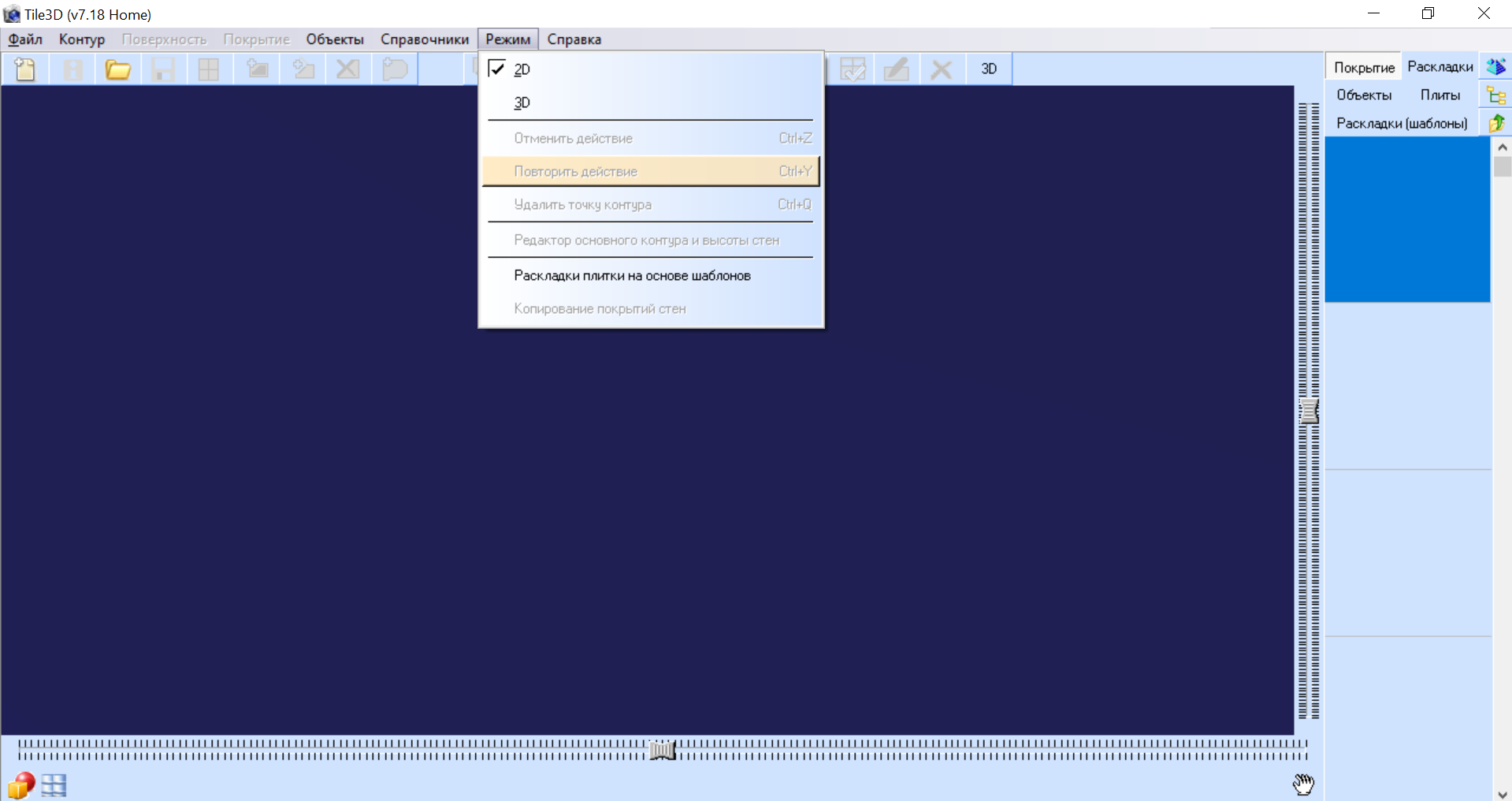Click the greyed floppy disk save icon
The width and height of the screenshot is (1512, 801).
[163, 69]
